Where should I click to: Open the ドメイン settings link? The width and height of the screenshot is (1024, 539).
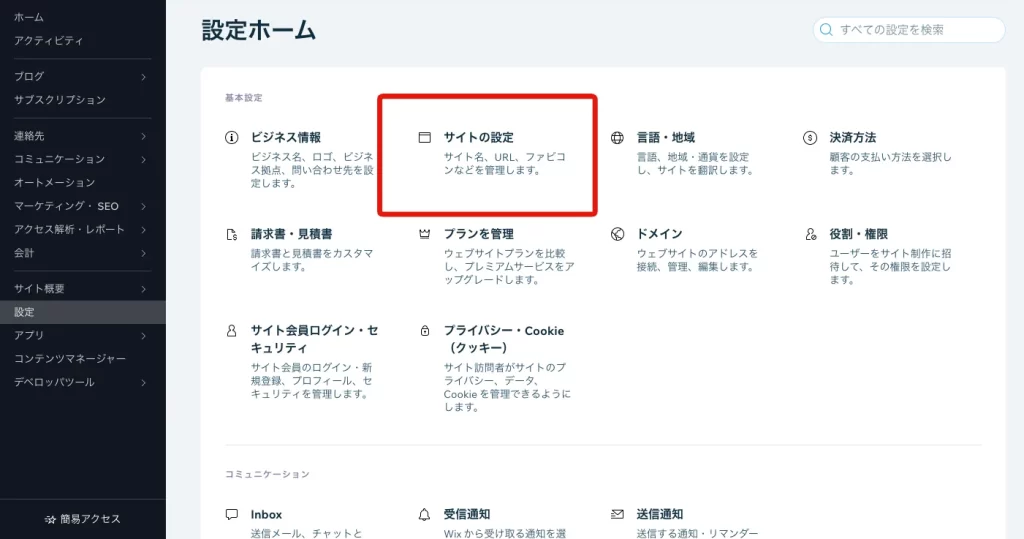pos(660,234)
